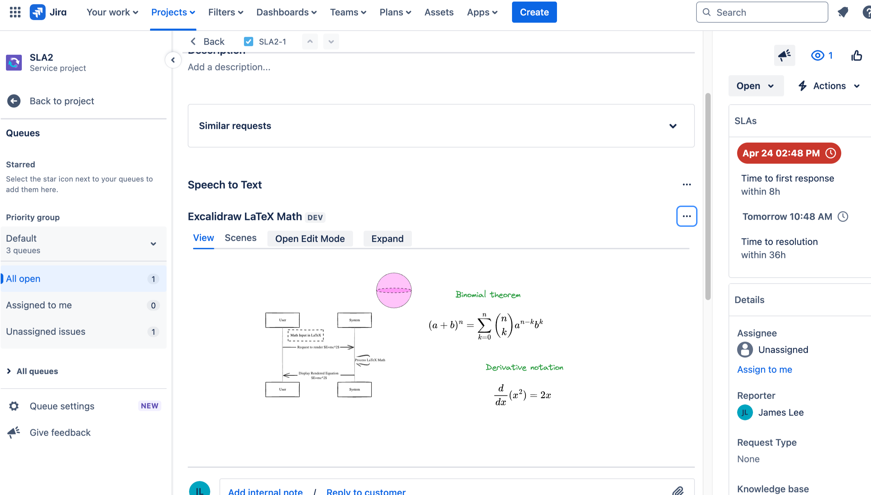The height and width of the screenshot is (495, 871).
Task: Click in the Search field
Action: [x=762, y=12]
